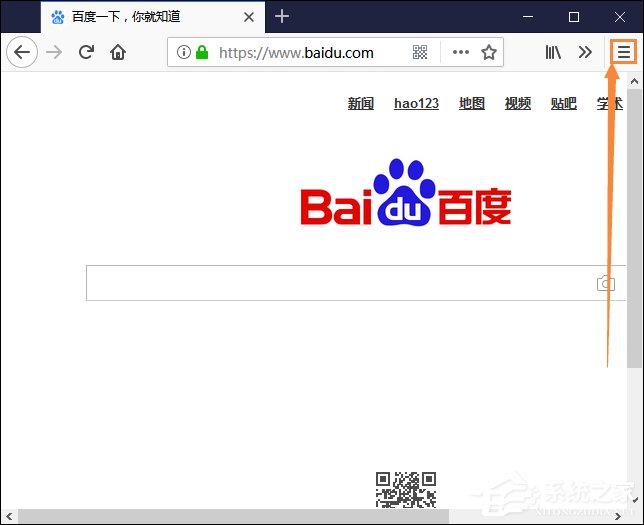Image resolution: width=644 pixels, height=525 pixels.
Task: Click the green padlock security icon
Action: (202, 52)
